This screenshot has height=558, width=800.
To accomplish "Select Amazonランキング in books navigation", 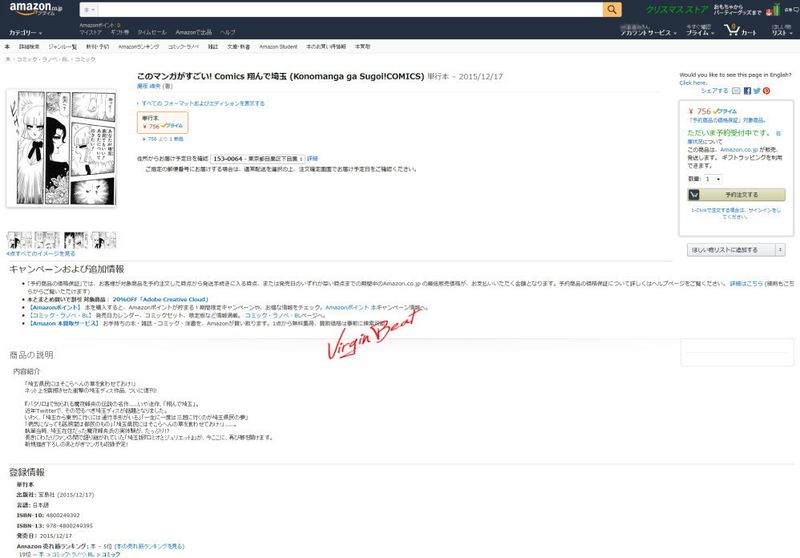I will (x=138, y=46).
